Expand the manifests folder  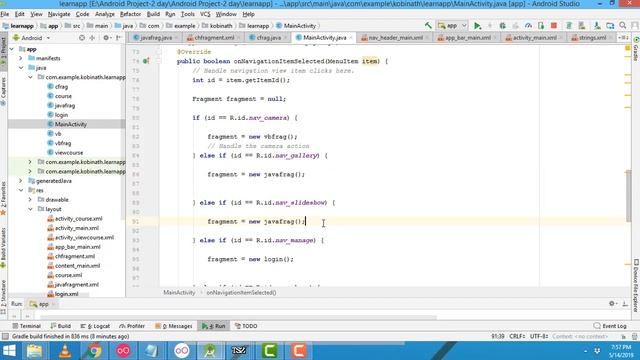click(x=21, y=58)
